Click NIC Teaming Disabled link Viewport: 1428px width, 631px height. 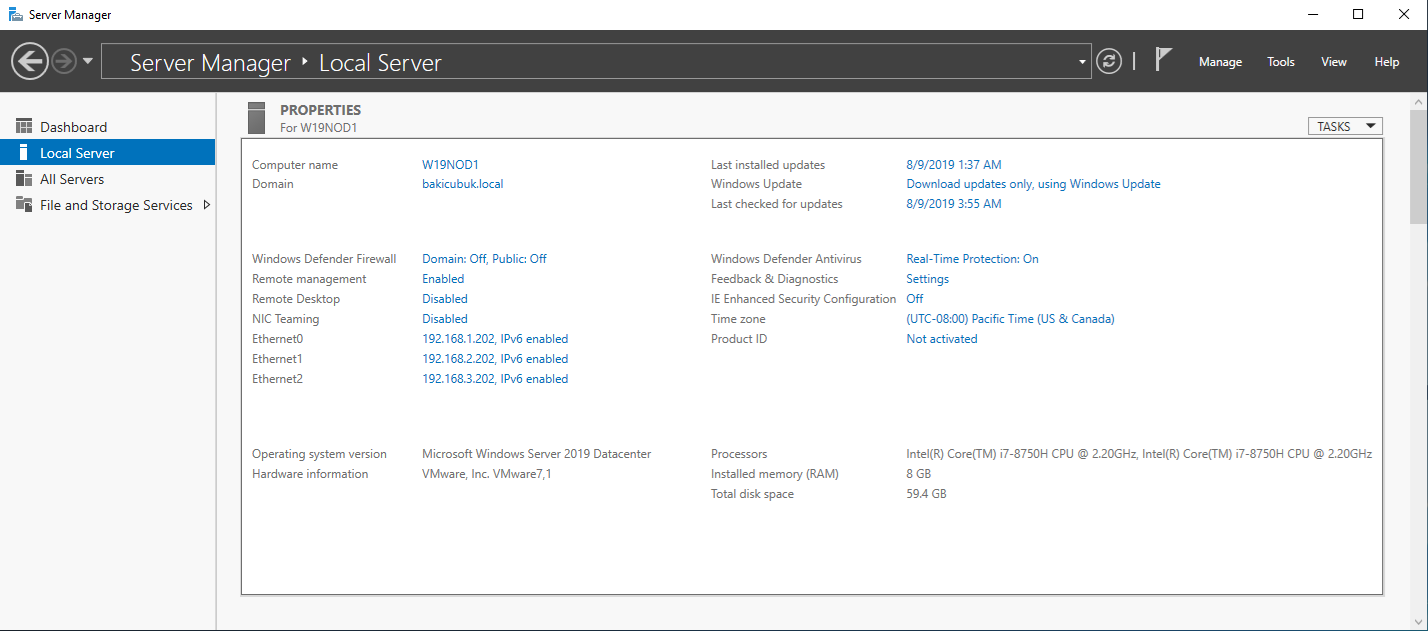pyautogui.click(x=445, y=319)
